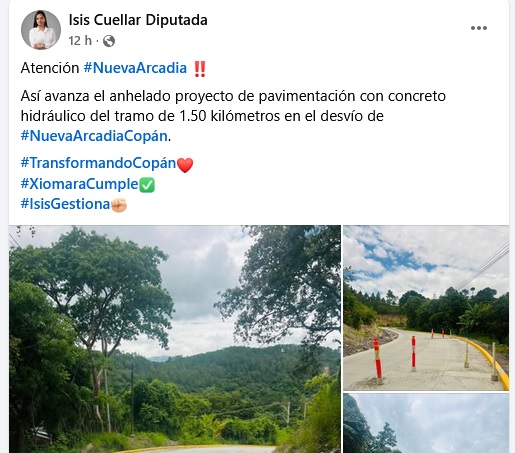Screen dimensions: 515x453
Task: Click the 12 h post timestamp
Action: (80, 41)
